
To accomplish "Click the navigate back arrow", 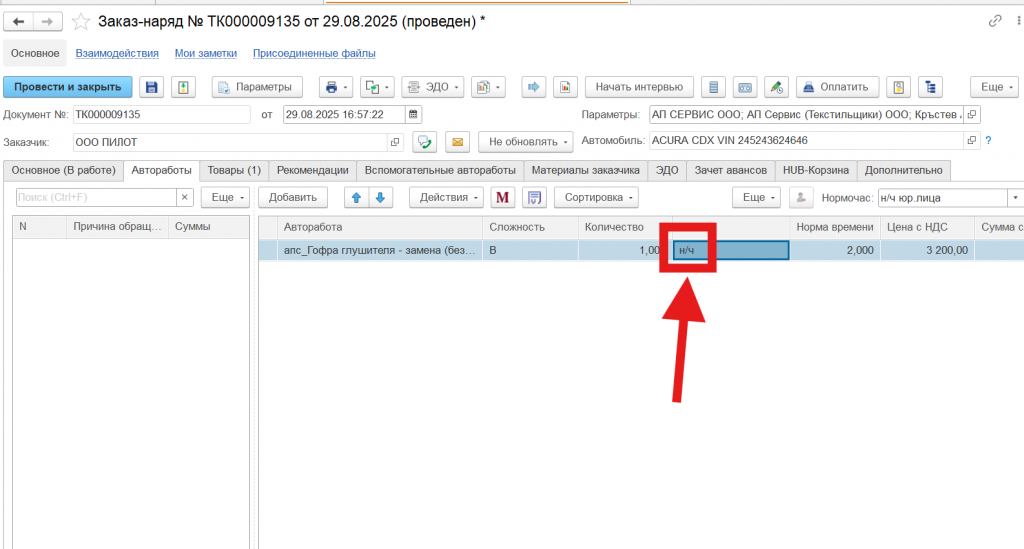I will (19, 21).
